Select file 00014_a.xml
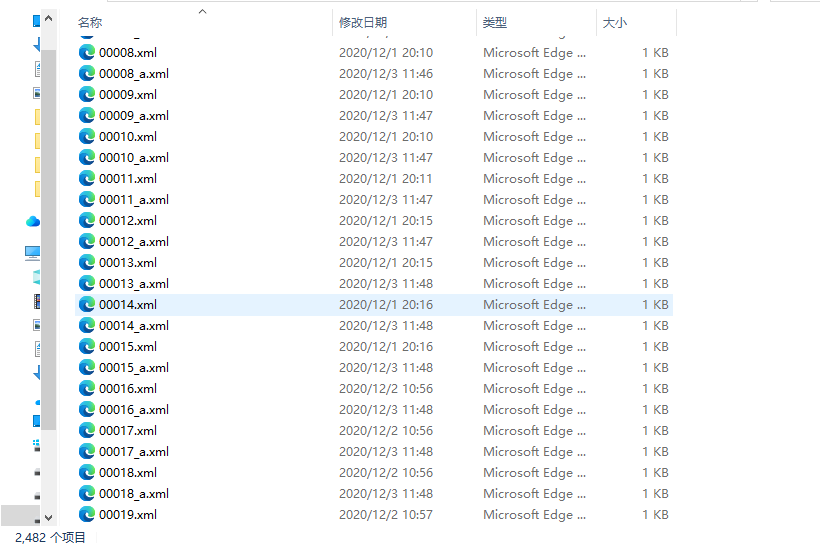820x550 pixels. (x=134, y=325)
